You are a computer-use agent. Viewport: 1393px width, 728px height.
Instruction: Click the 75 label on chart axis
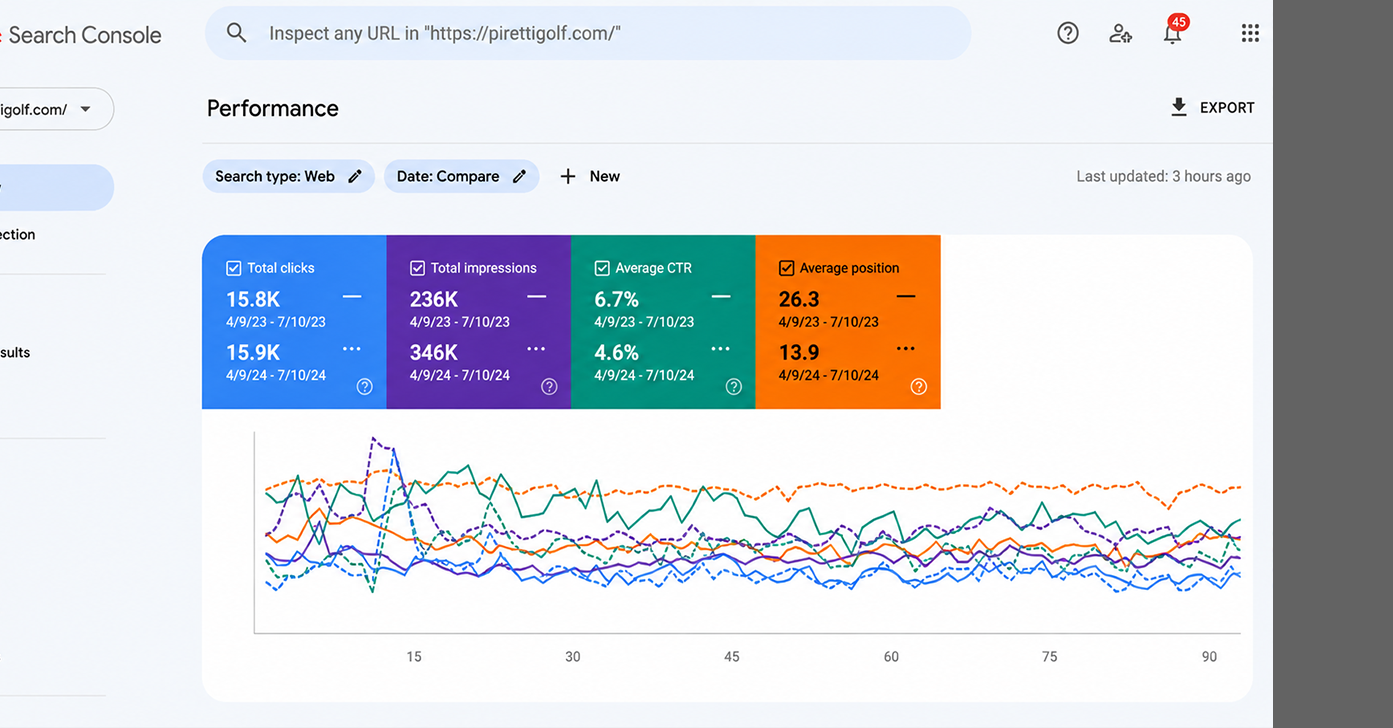click(x=1050, y=657)
